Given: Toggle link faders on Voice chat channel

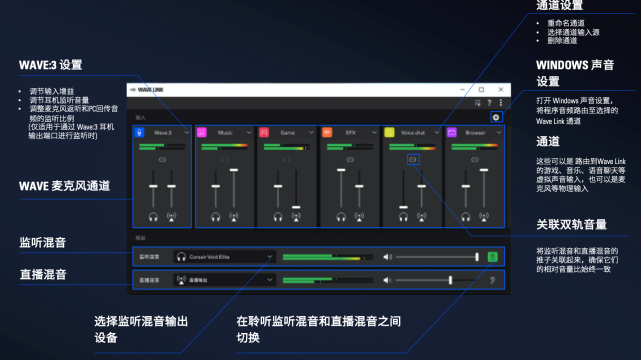Looking at the screenshot, I should 413,160.
